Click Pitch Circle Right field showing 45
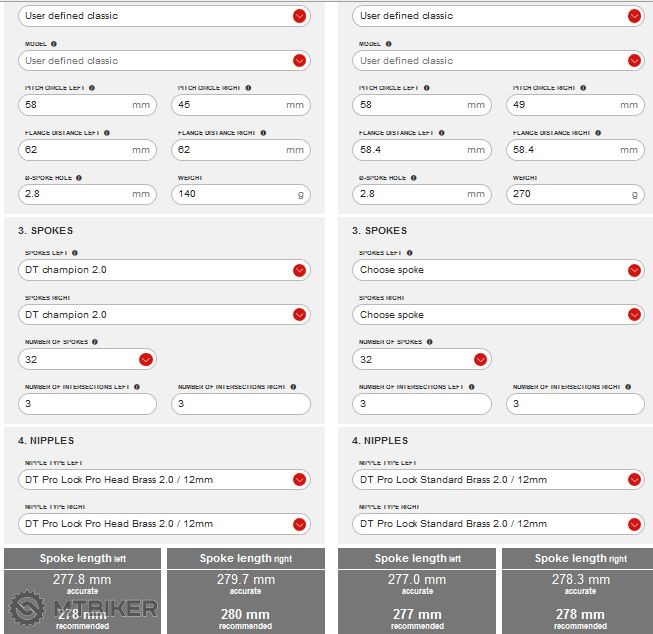 pyautogui.click(x=240, y=105)
